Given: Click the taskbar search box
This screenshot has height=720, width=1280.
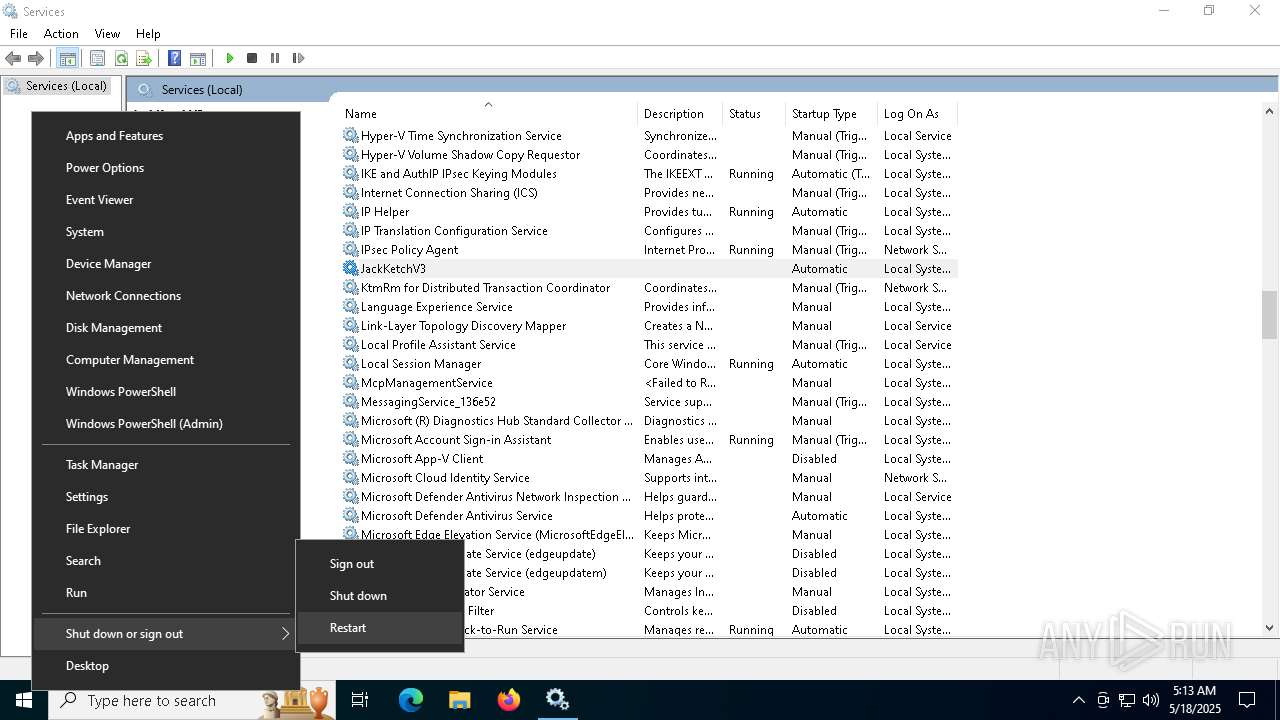Looking at the screenshot, I should (x=192, y=700).
